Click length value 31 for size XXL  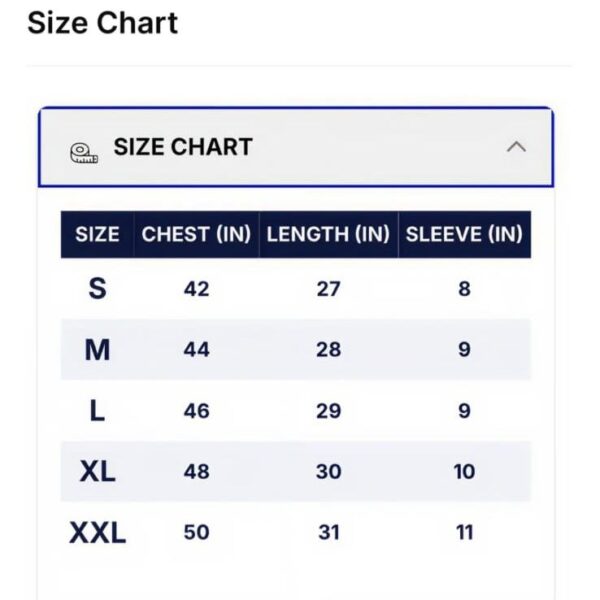click(x=329, y=532)
